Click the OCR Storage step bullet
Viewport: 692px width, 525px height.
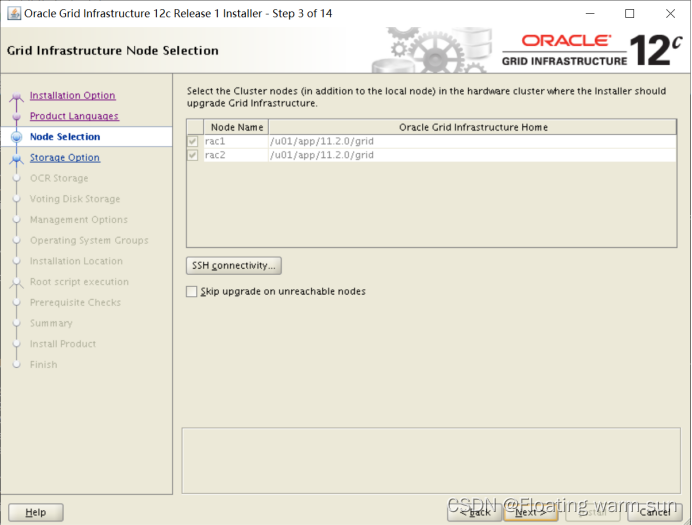[x=17, y=178]
